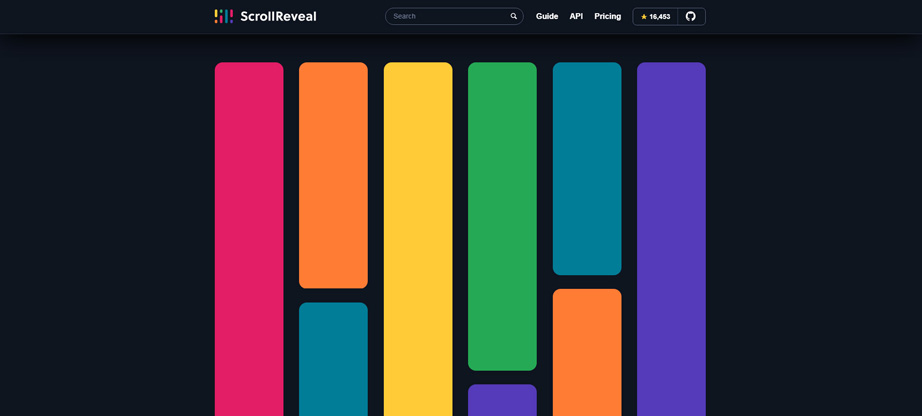Open the Guide menu item
The width and height of the screenshot is (922, 416).
[547, 16]
